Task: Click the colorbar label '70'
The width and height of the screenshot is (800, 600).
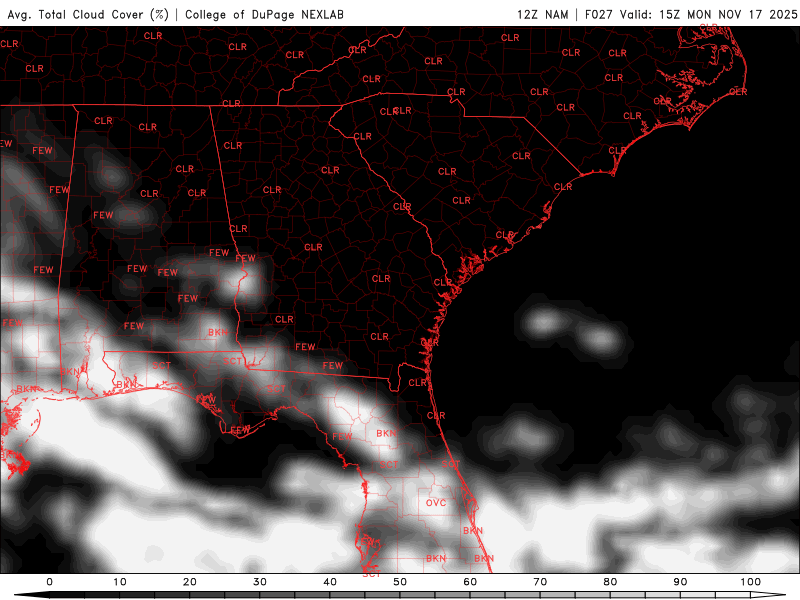Action: (x=540, y=582)
